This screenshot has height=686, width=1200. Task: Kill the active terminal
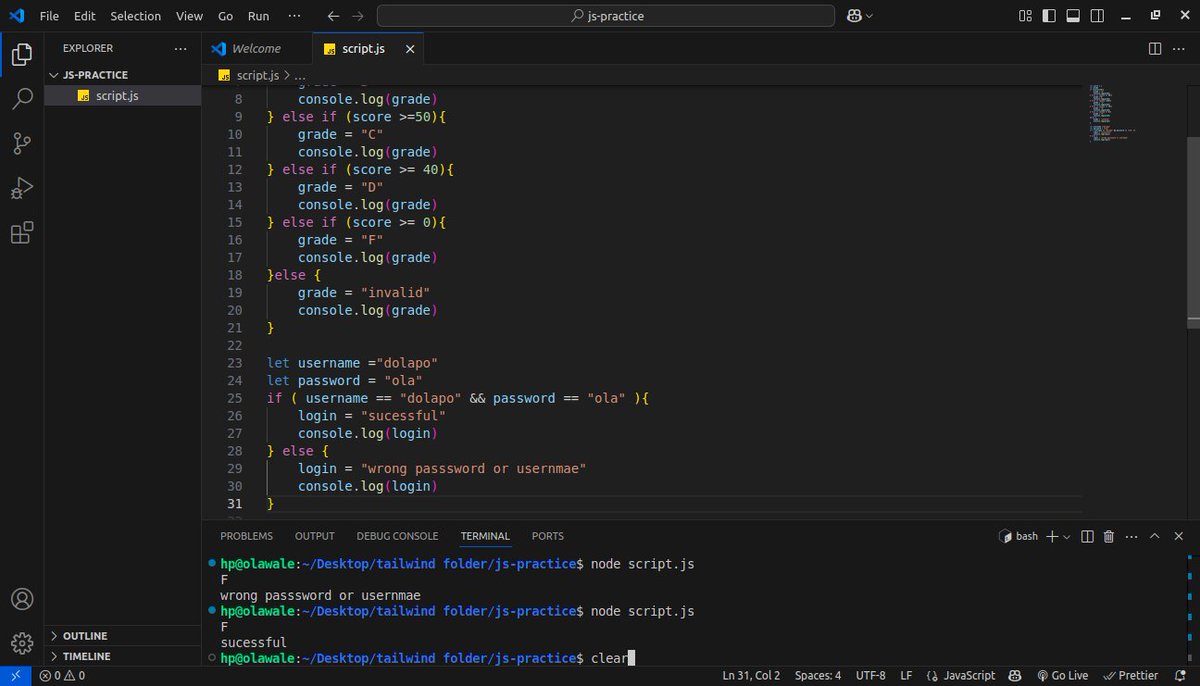pyautogui.click(x=1109, y=536)
